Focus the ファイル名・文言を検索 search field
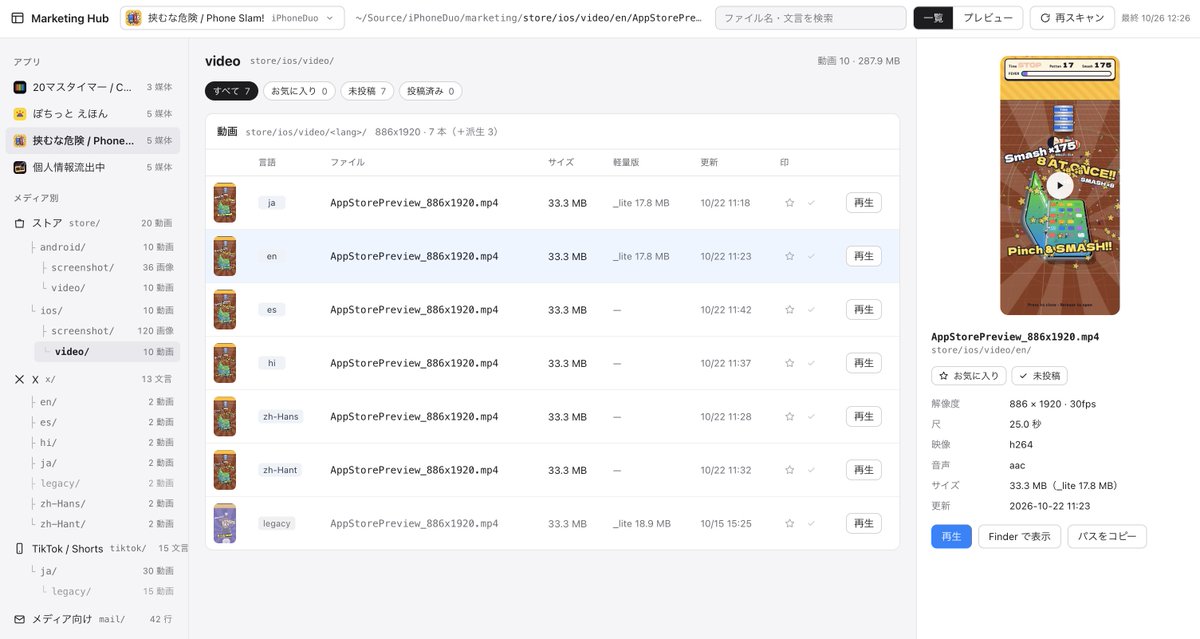This screenshot has height=639, width=1200. (811, 18)
